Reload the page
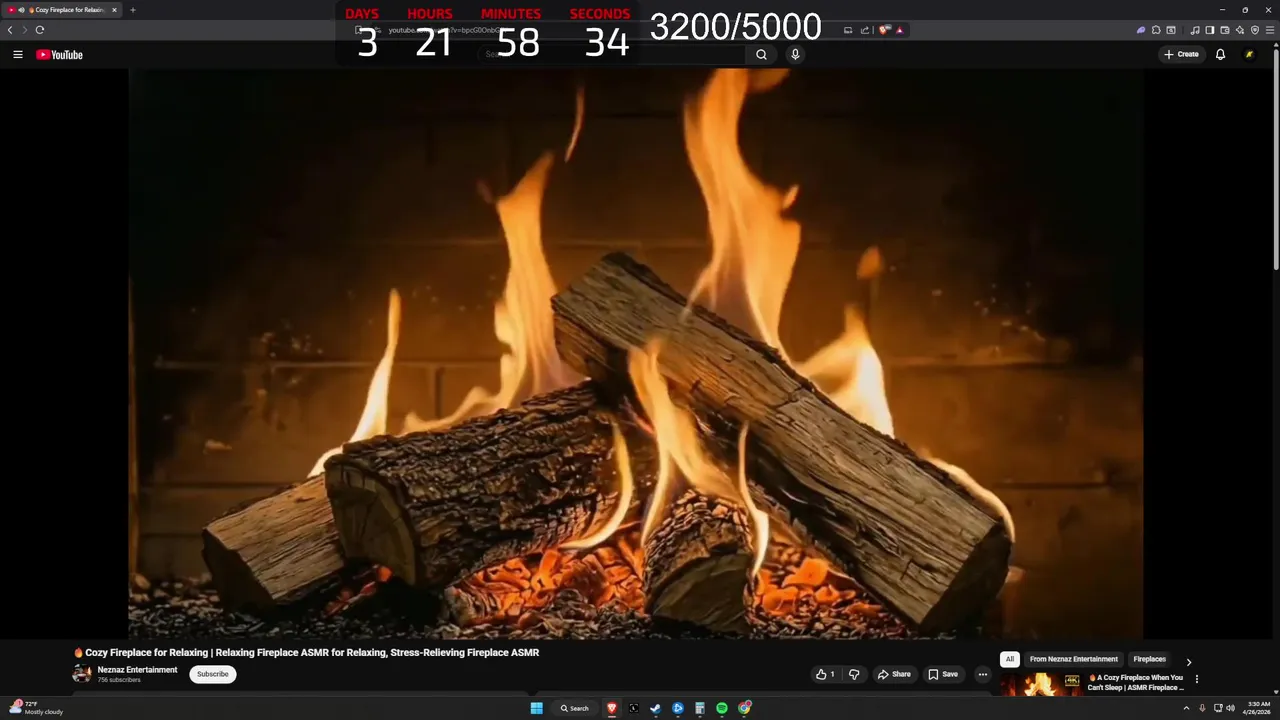The image size is (1280, 720). [x=40, y=30]
